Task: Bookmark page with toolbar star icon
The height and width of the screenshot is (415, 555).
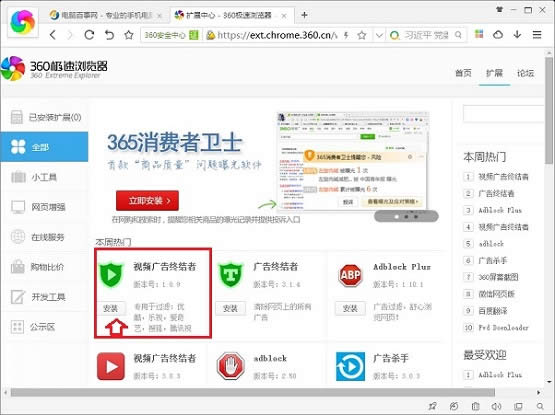Action: (129, 35)
